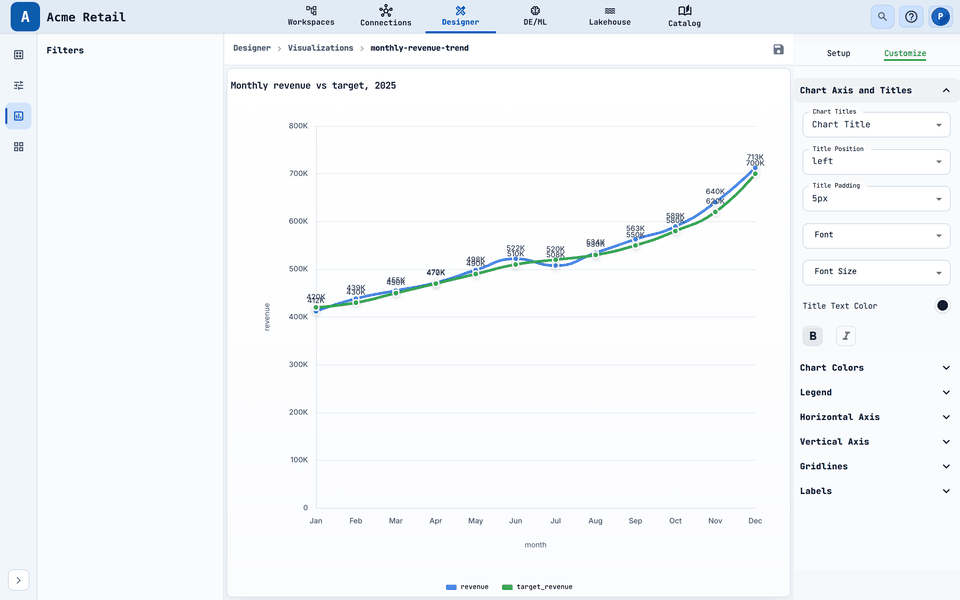960x600 pixels.
Task: Switch to the Customize tab
Action: click(x=905, y=53)
